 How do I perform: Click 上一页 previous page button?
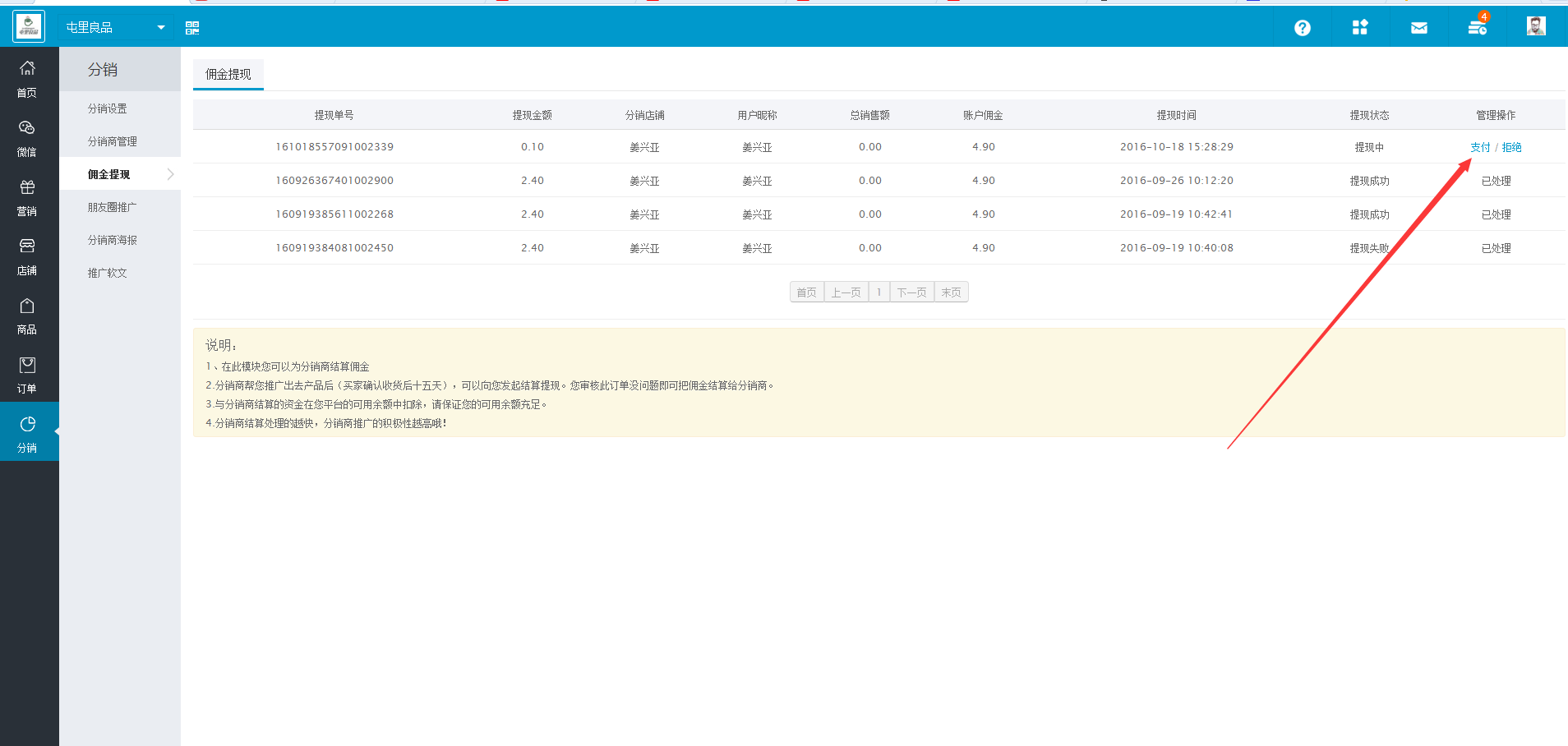[846, 292]
